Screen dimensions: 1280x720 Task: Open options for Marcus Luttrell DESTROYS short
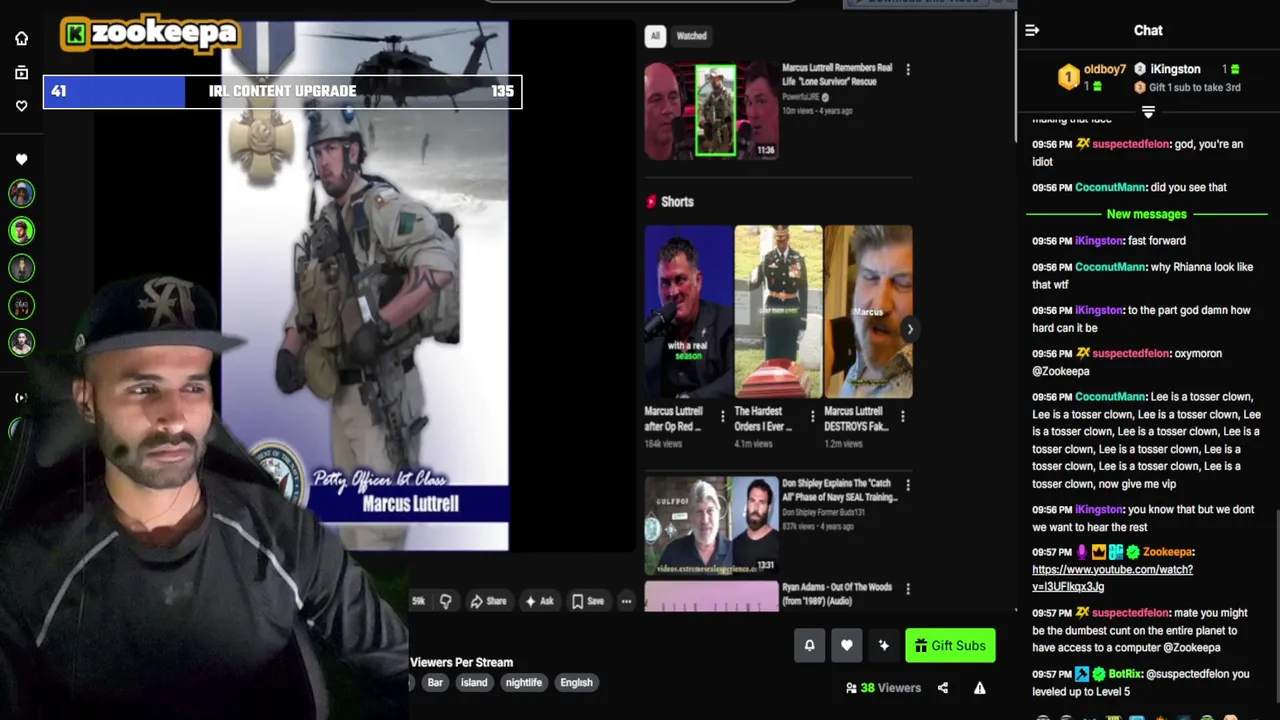click(903, 416)
